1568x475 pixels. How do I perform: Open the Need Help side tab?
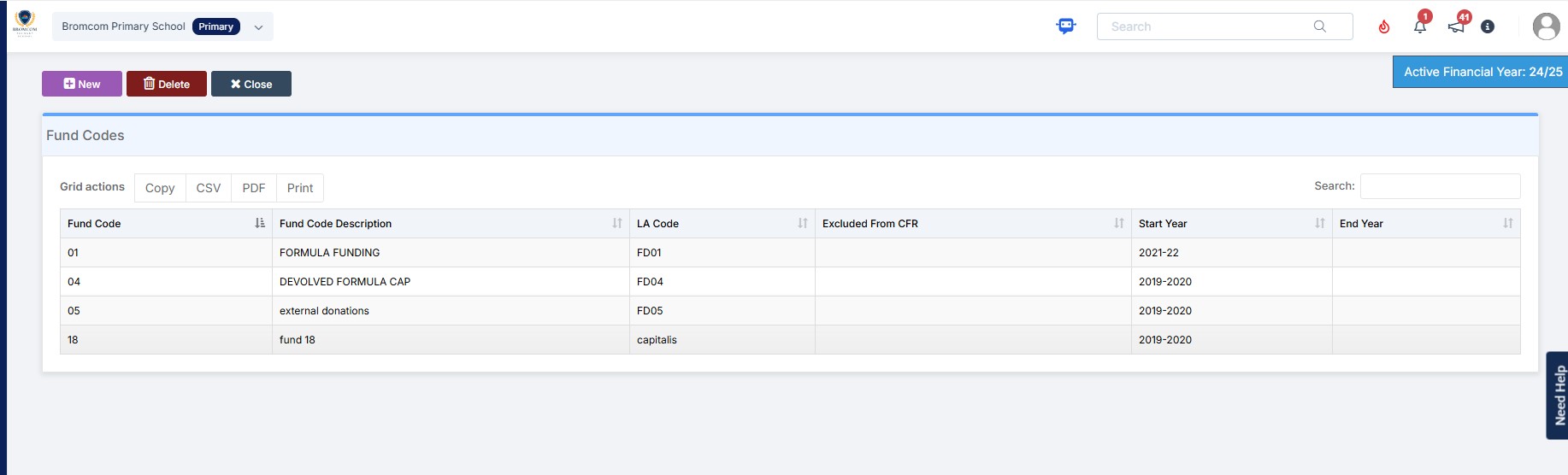click(1558, 395)
